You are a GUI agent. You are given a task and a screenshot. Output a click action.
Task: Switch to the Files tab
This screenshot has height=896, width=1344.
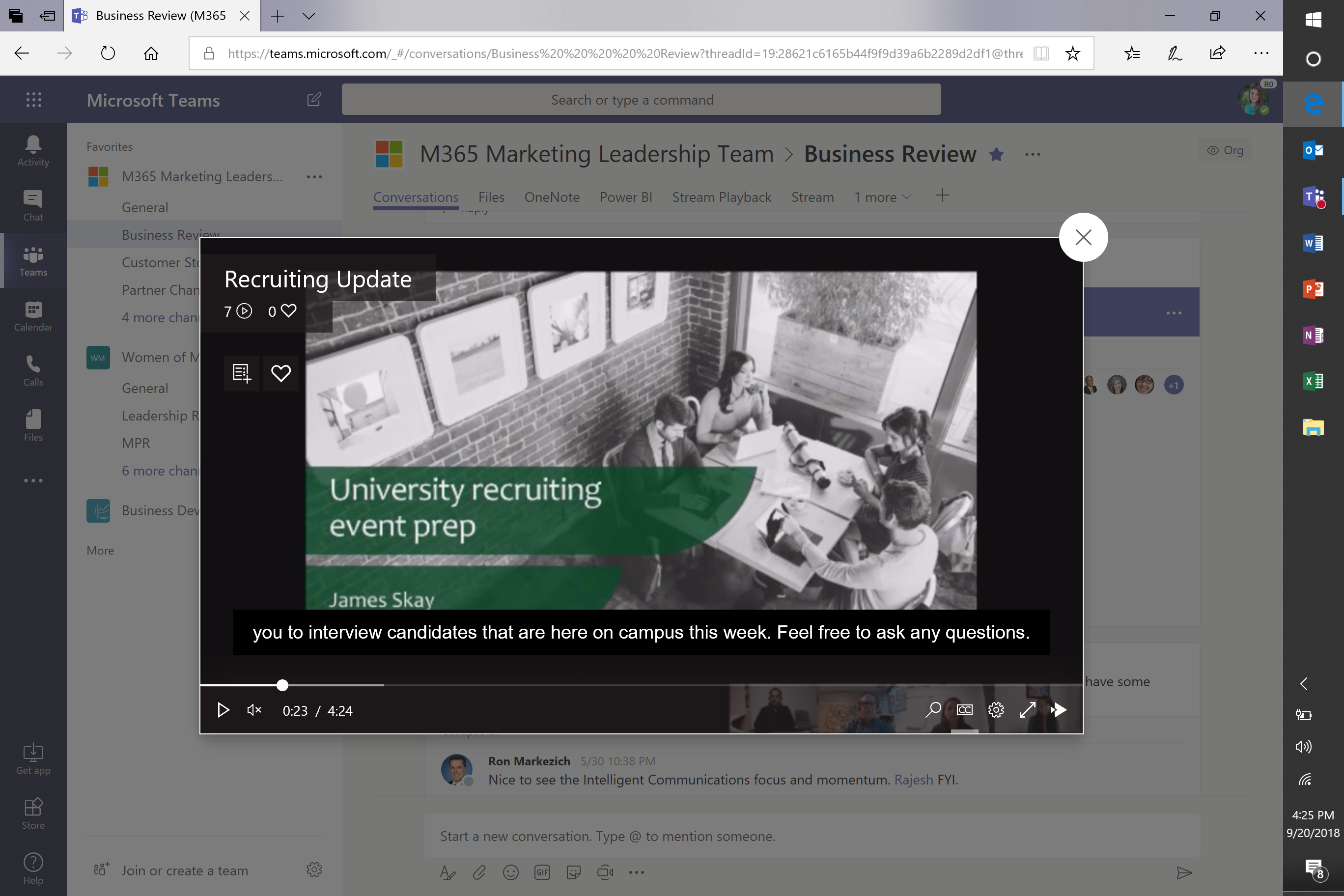click(x=491, y=197)
